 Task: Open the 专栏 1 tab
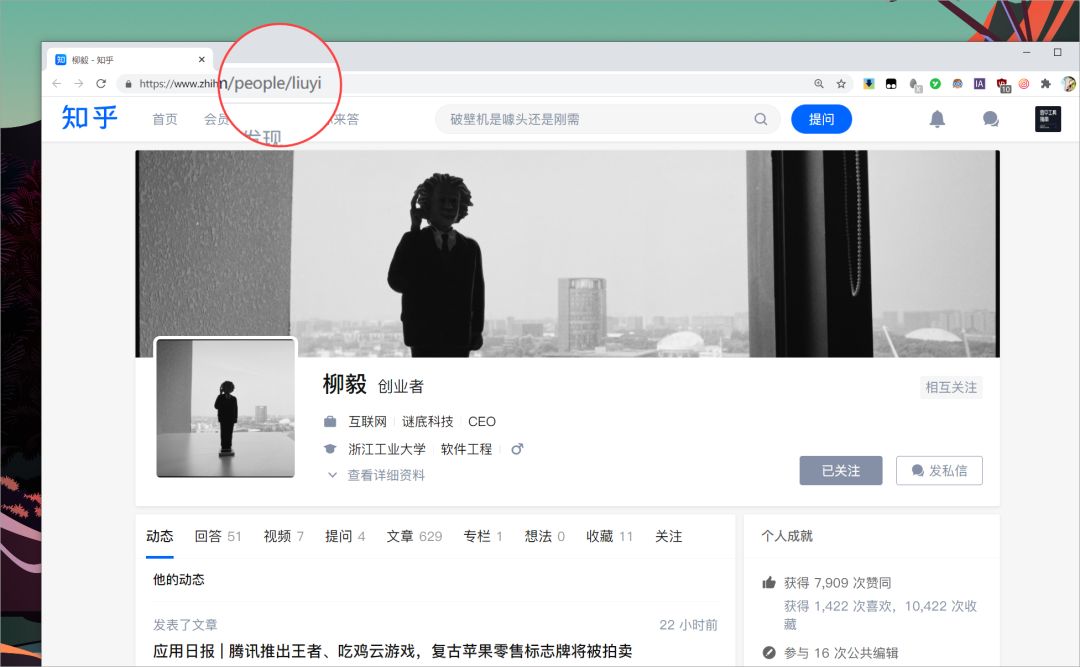tap(483, 536)
